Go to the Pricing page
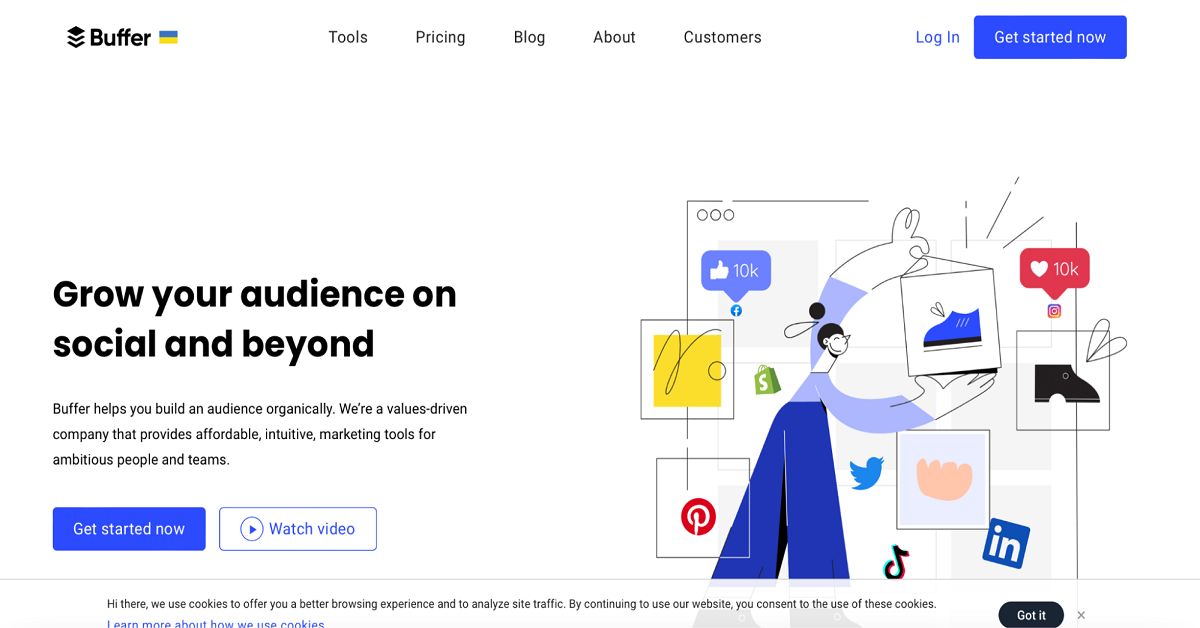The width and height of the screenshot is (1200, 628). pos(440,37)
